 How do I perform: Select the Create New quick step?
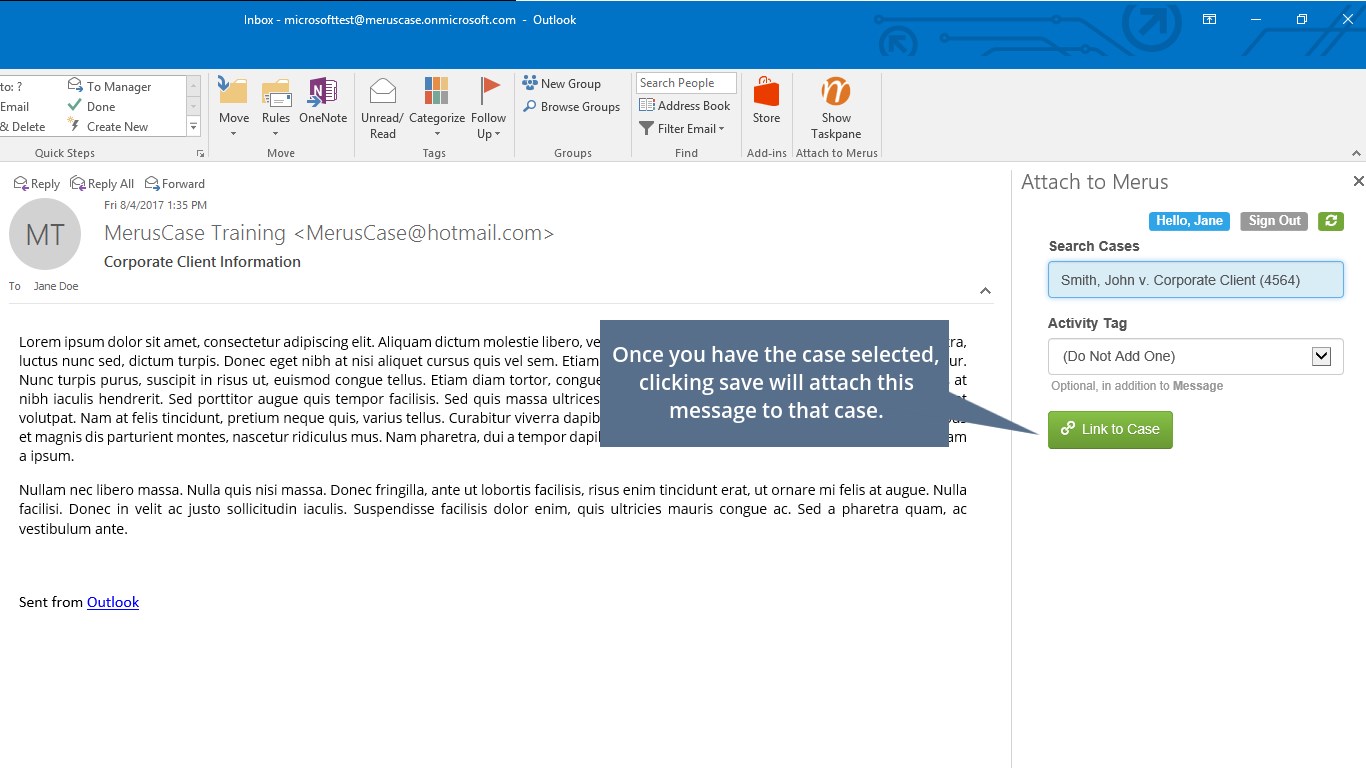tap(108, 127)
